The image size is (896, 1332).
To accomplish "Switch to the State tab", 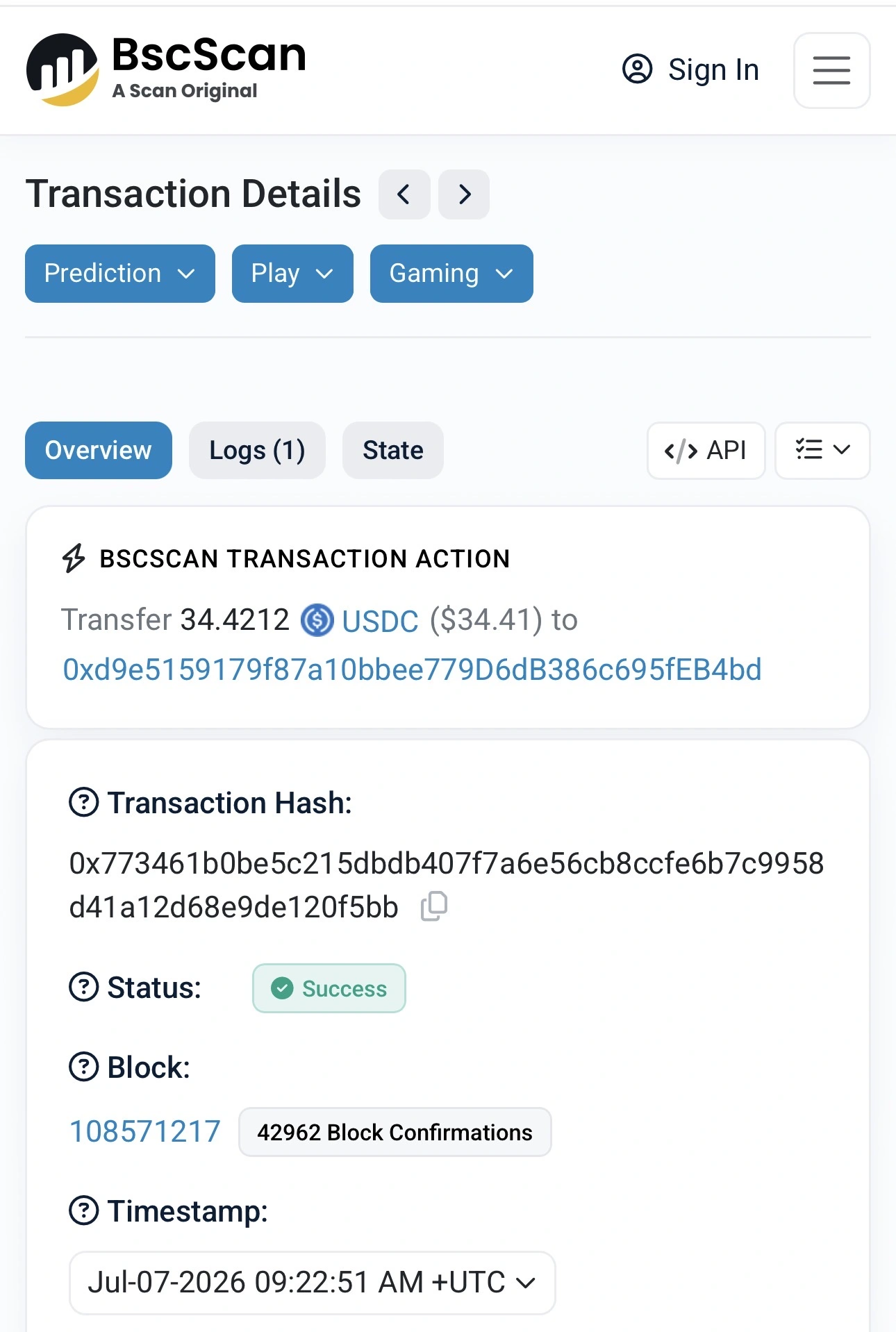I will (x=393, y=450).
